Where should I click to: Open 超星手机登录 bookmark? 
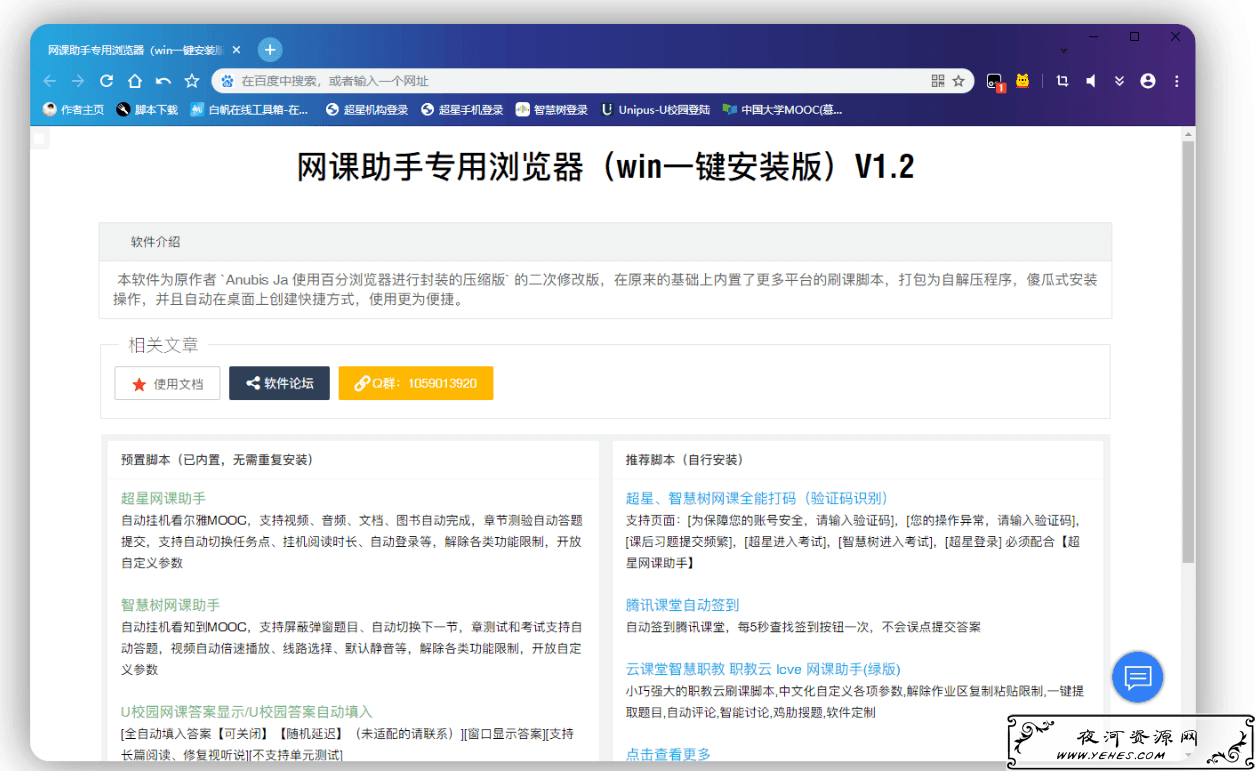point(462,110)
